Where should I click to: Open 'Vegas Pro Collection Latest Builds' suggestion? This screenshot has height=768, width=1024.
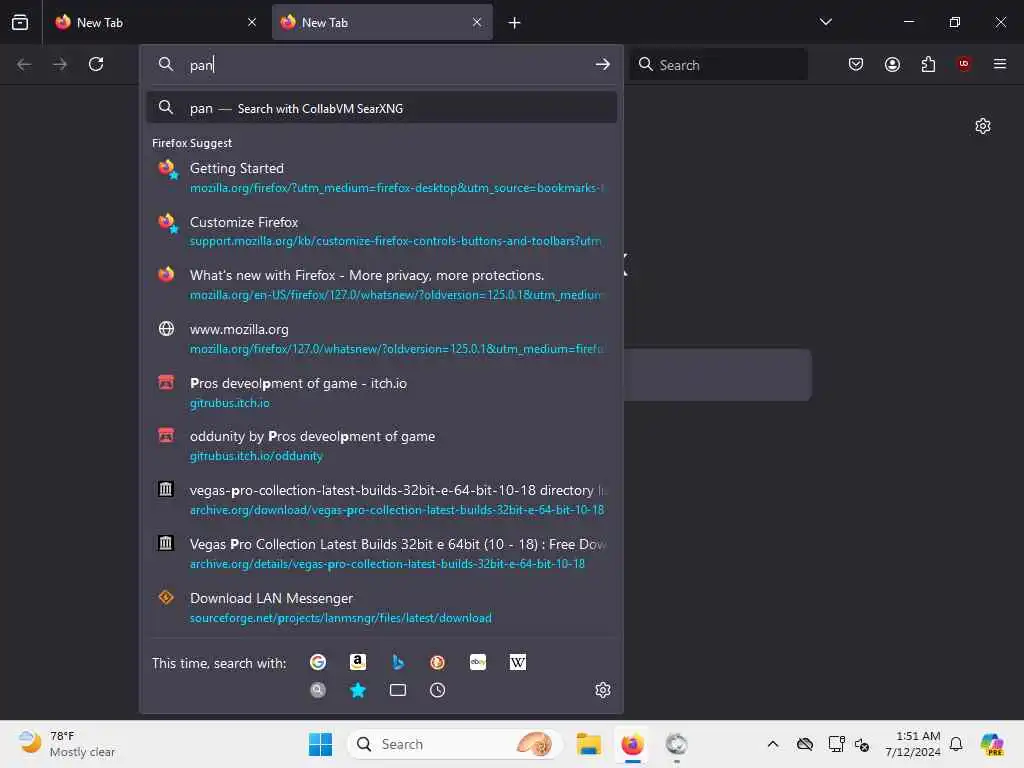[381, 554]
